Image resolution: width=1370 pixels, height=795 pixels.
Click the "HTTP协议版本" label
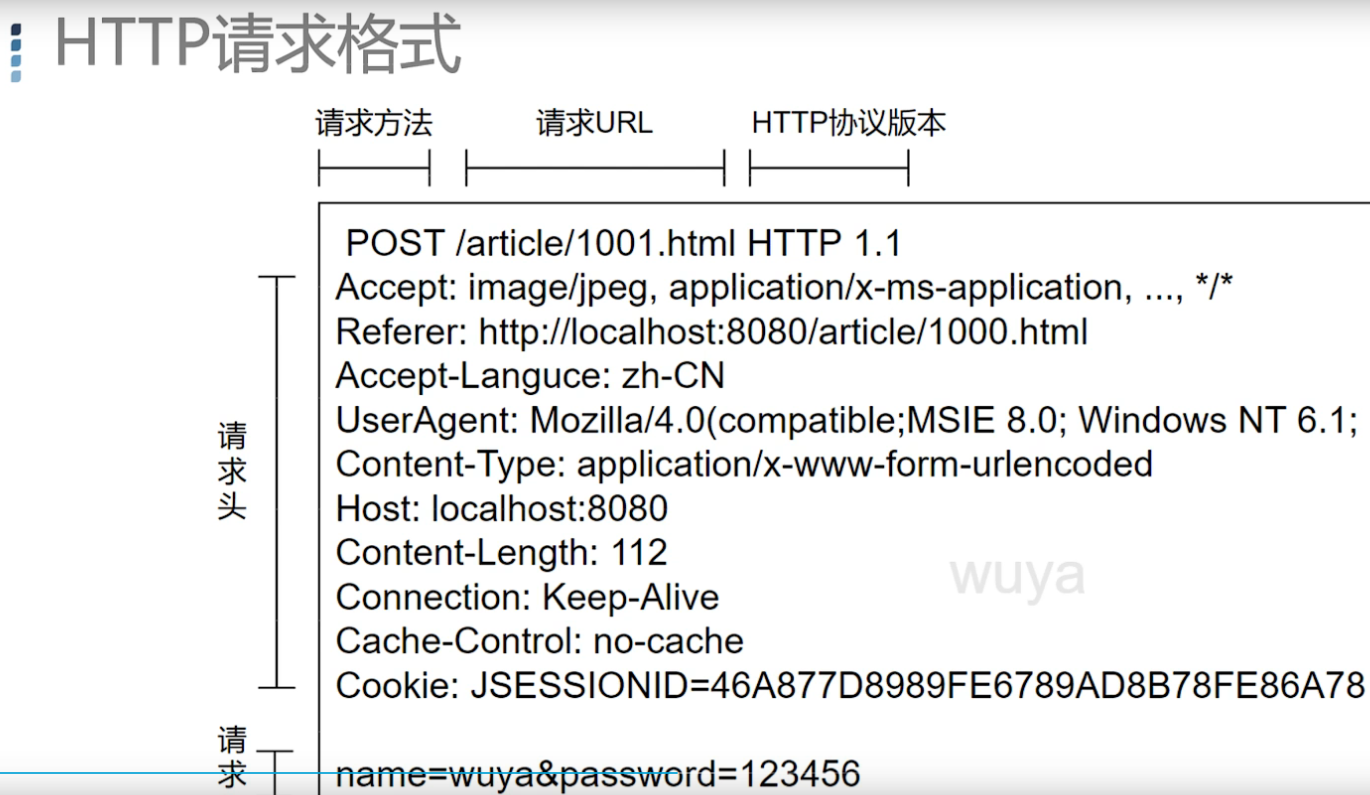click(849, 123)
